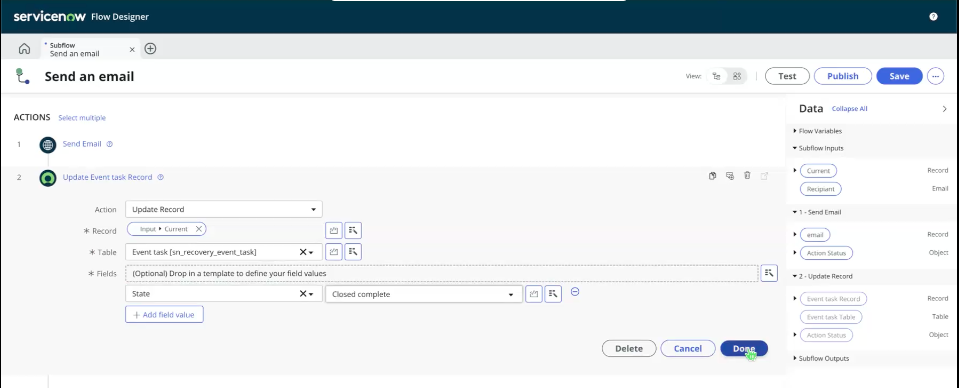Click the Send Email globe icon
Viewport: 959px width, 388px height.
pyautogui.click(x=48, y=144)
